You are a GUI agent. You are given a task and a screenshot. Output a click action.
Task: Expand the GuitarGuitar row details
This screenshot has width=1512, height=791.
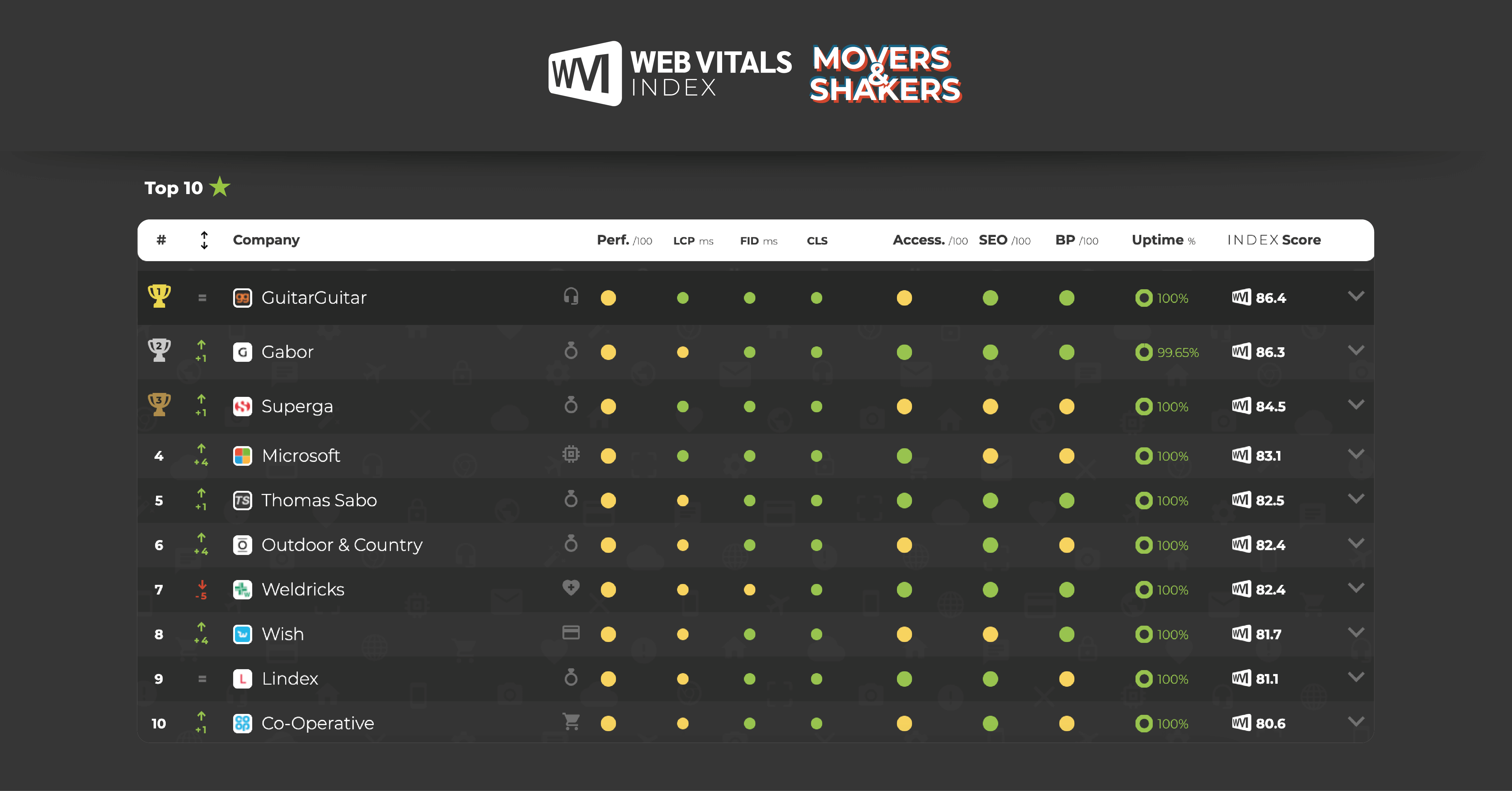tap(1356, 296)
